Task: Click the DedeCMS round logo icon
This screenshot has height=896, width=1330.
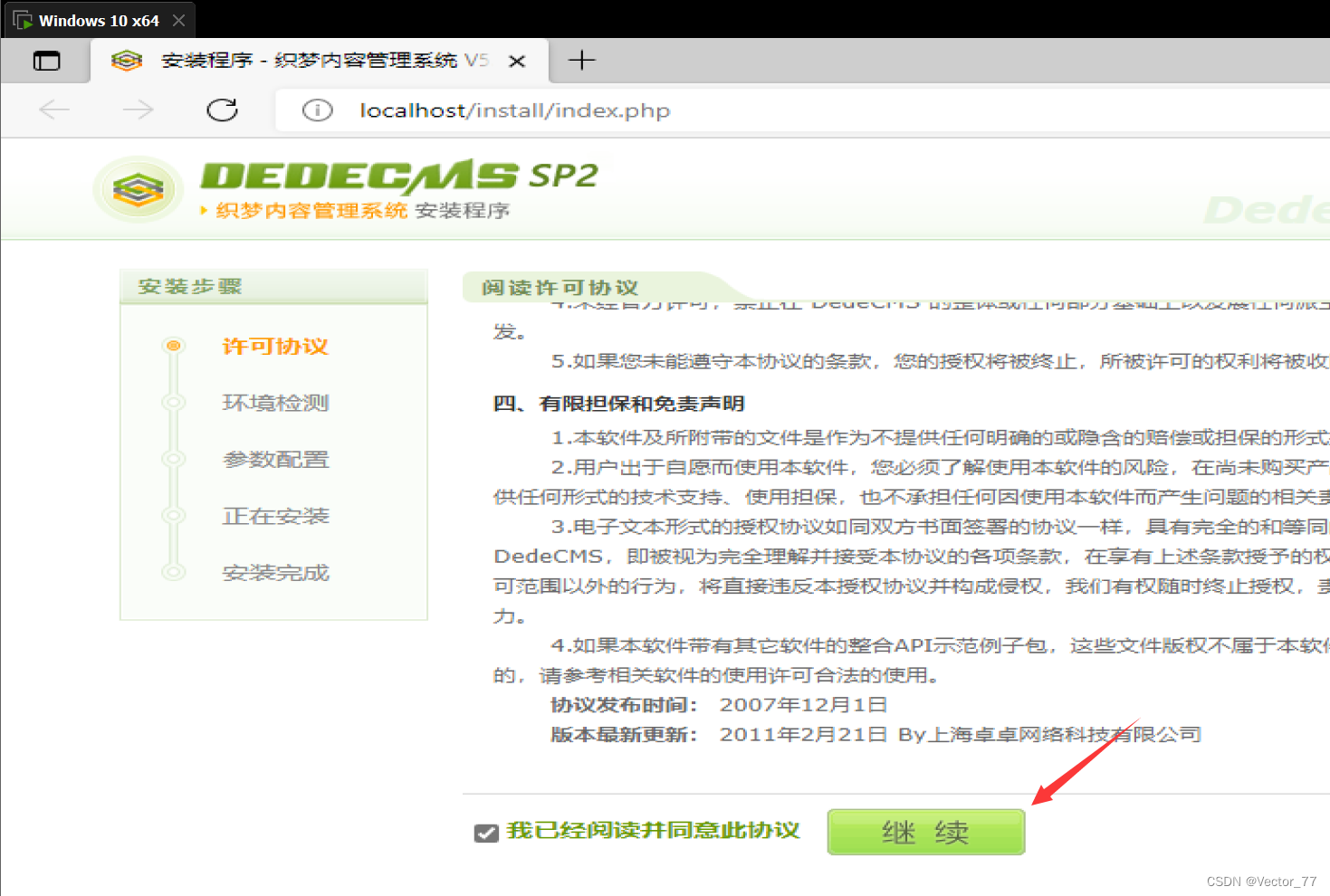Action: pyautogui.click(x=138, y=189)
